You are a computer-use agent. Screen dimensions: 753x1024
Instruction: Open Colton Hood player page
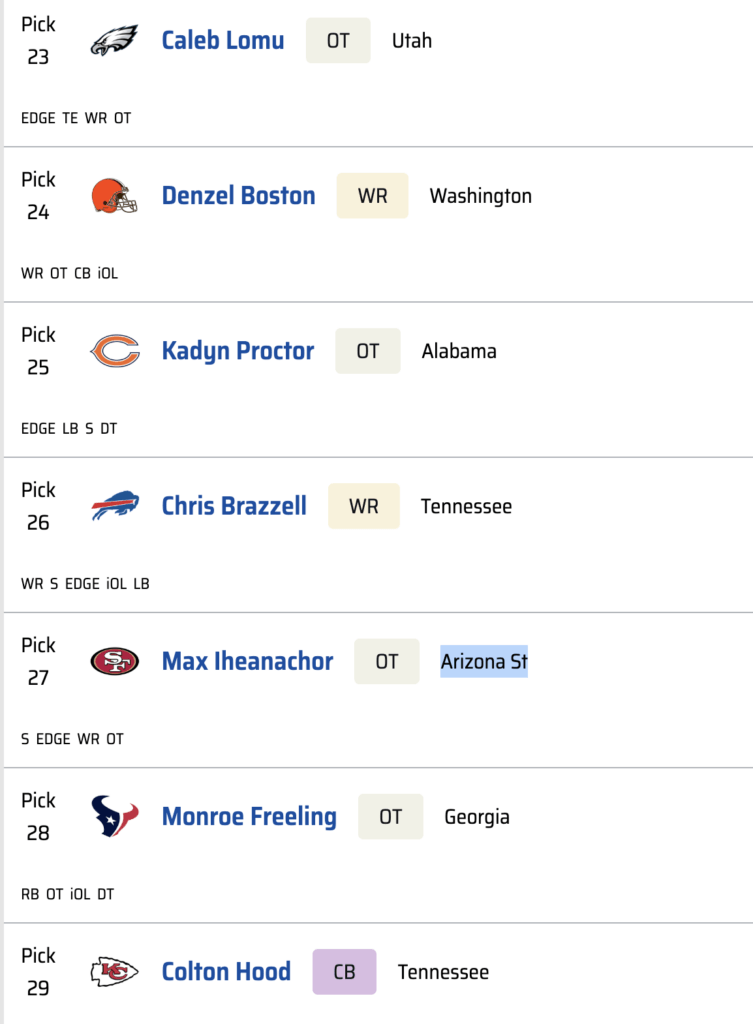[226, 971]
